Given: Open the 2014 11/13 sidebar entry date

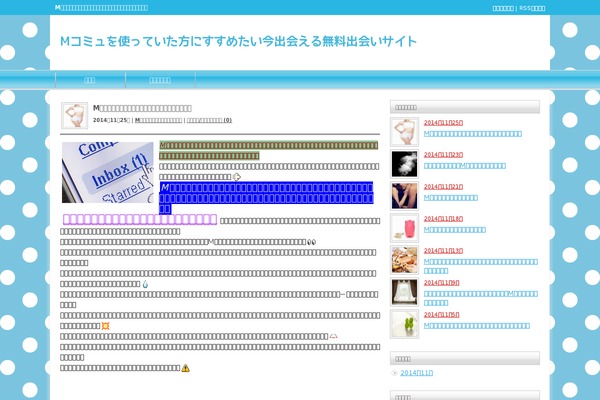Looking at the screenshot, I should pos(443,251).
